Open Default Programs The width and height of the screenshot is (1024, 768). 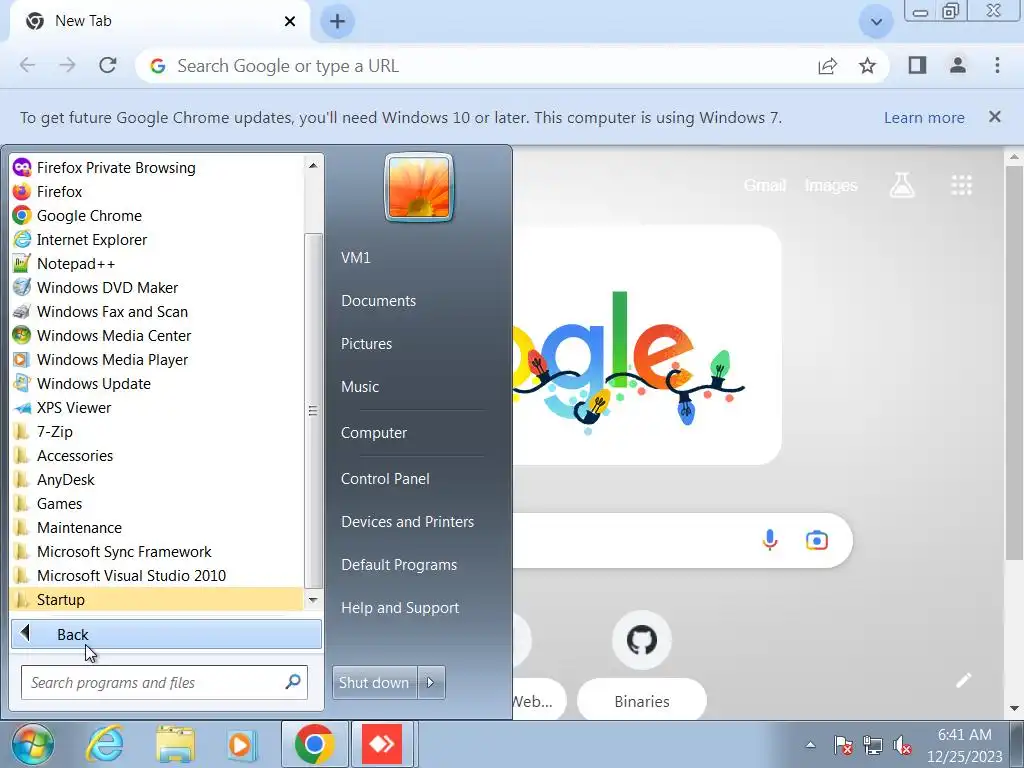click(399, 565)
